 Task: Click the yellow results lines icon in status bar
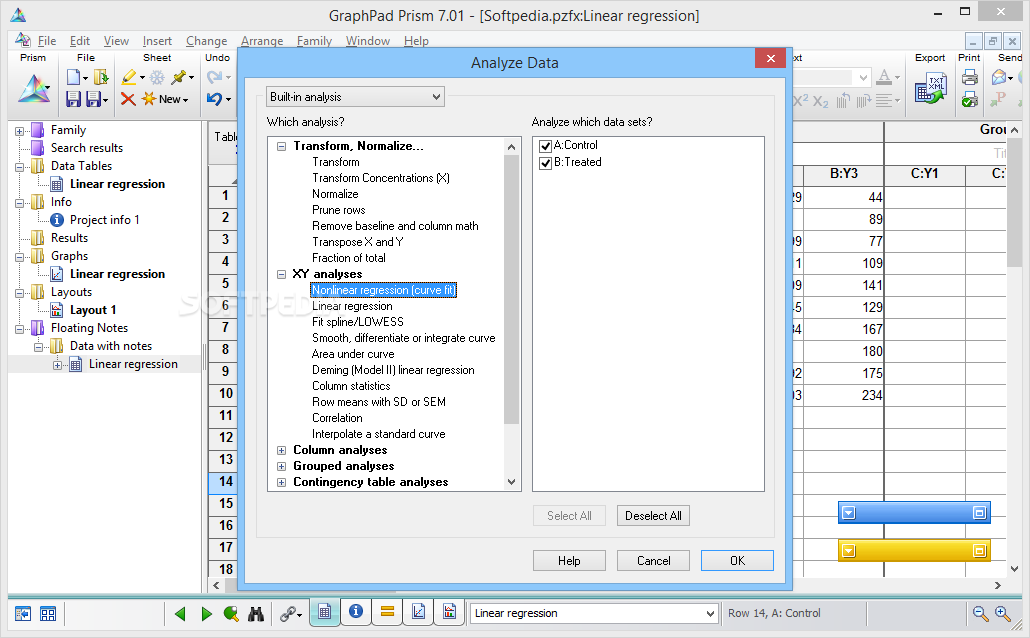388,612
